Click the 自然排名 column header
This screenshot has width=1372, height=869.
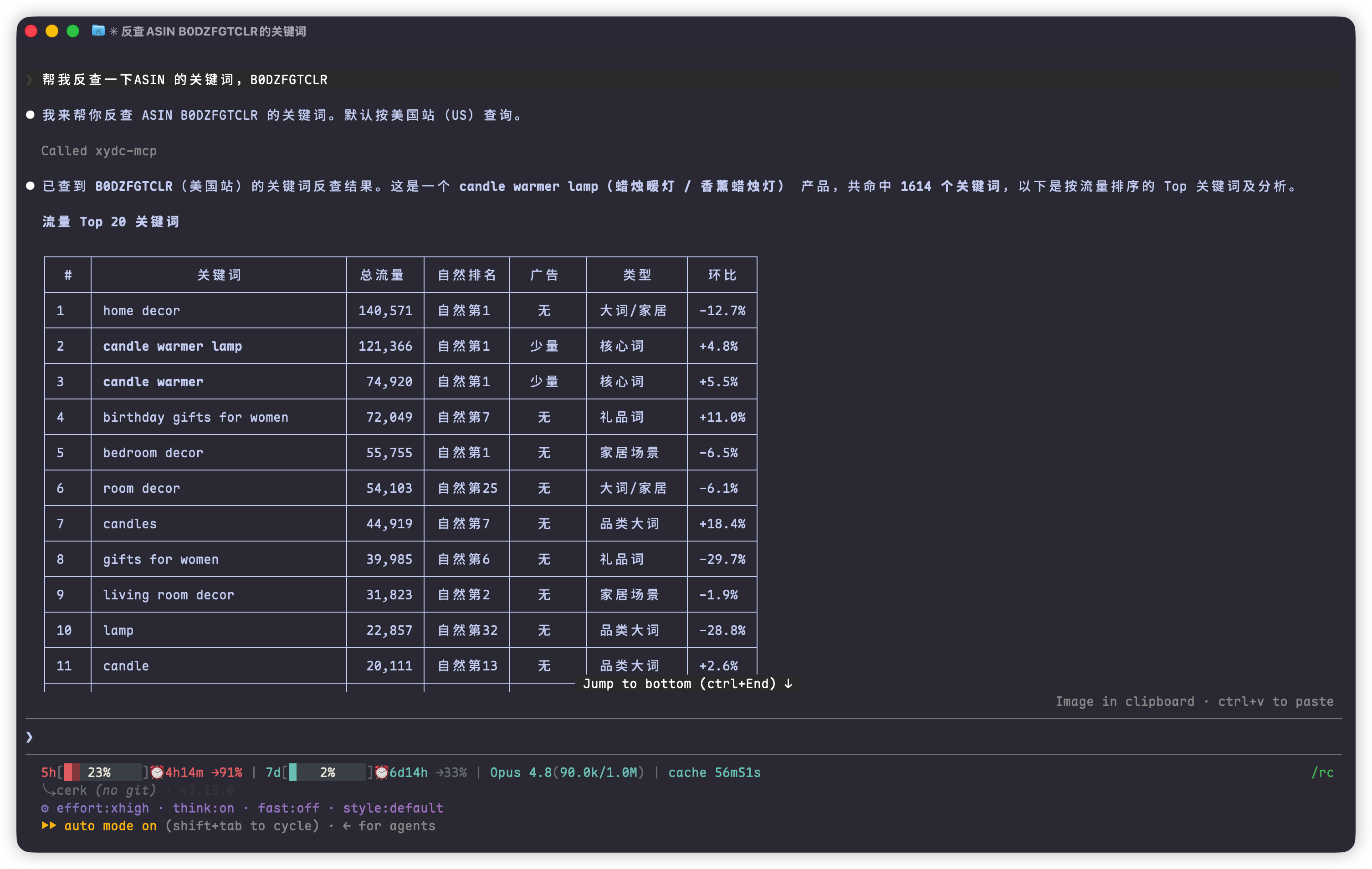click(x=466, y=275)
